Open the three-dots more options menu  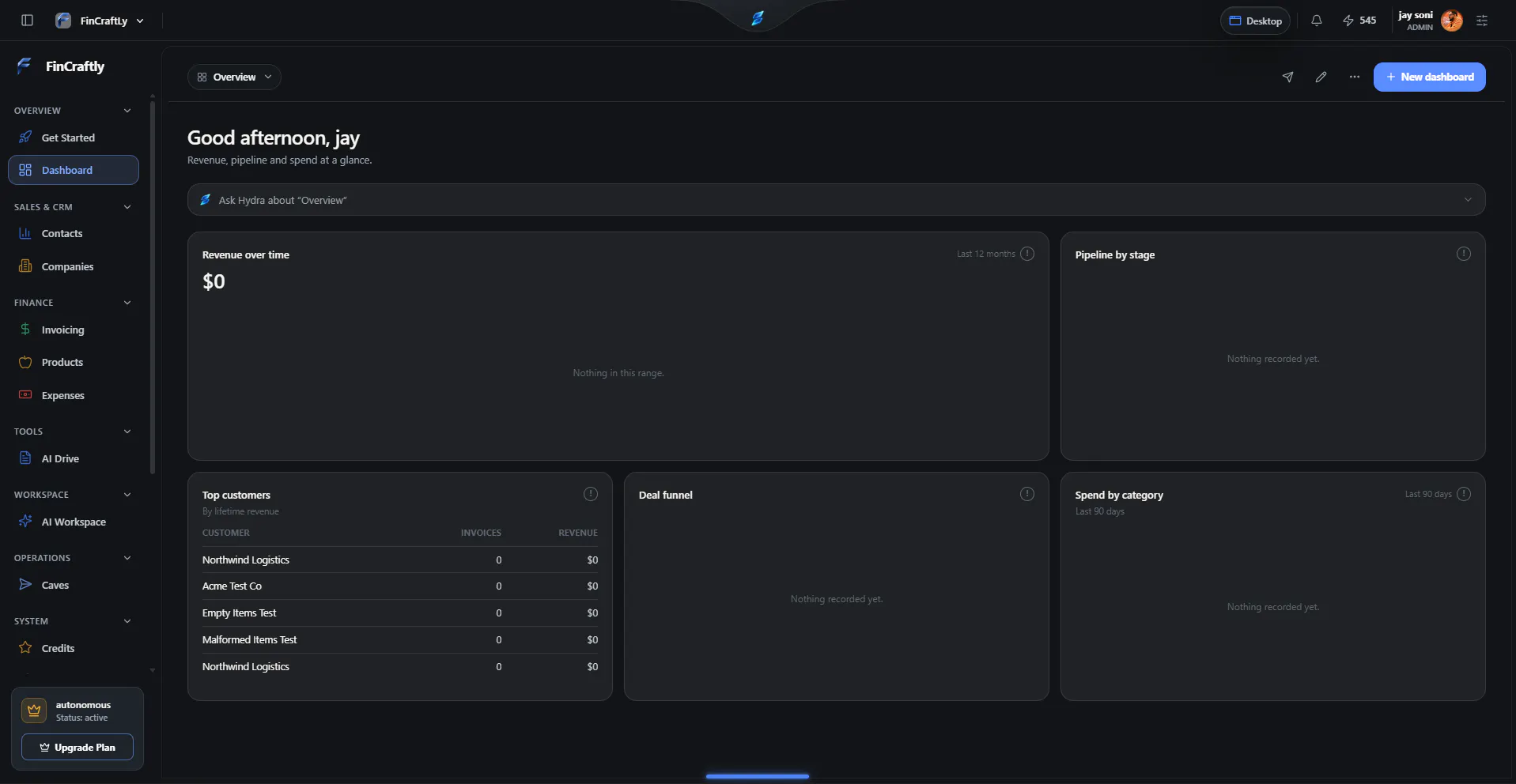pos(1355,77)
